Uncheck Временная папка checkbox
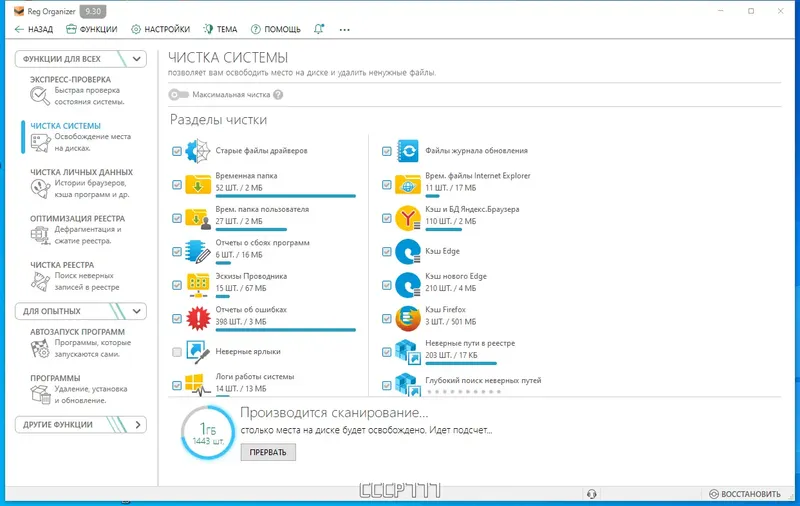Viewport: 800px width, 506px height. point(177,185)
